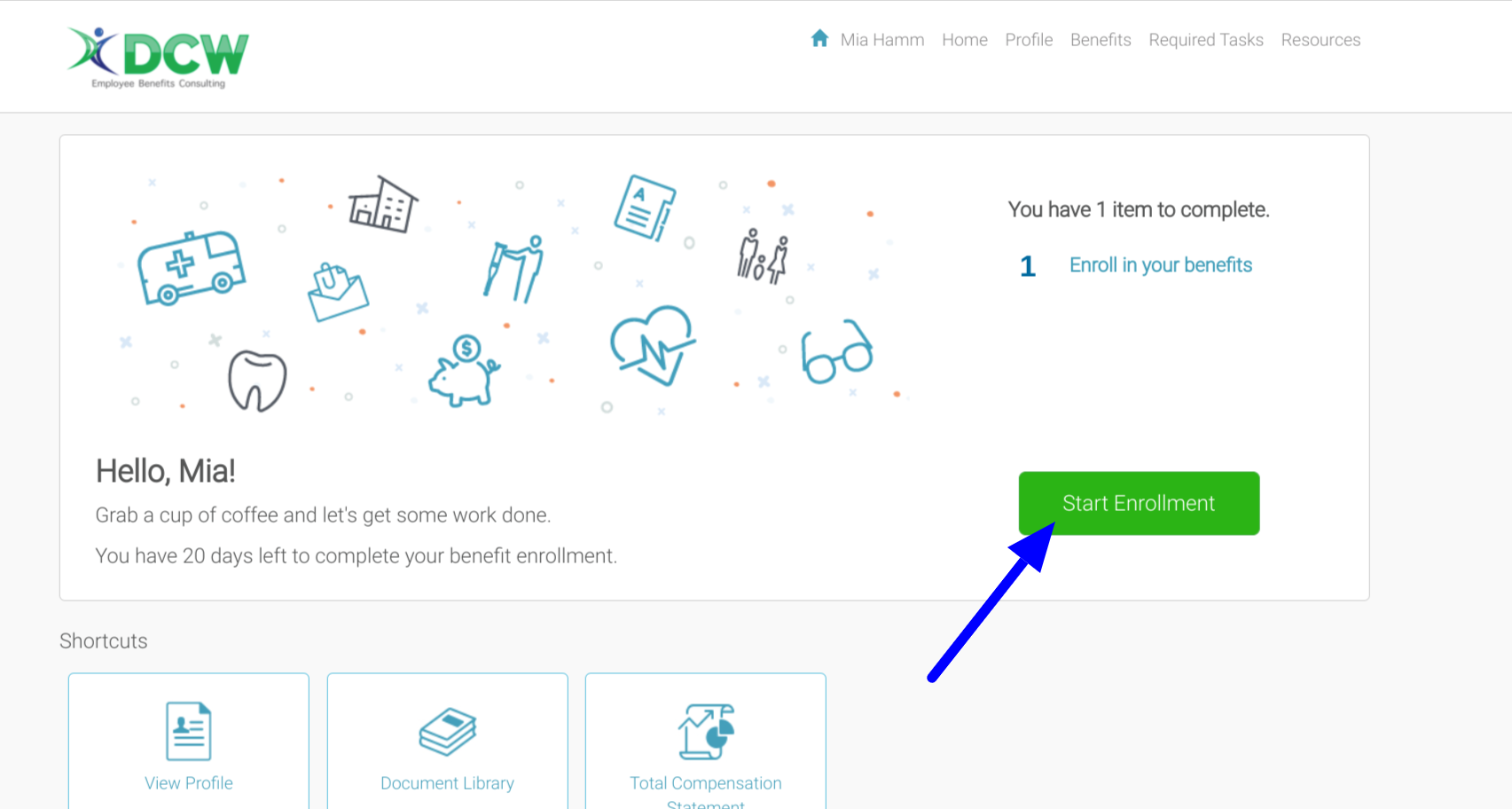Select the Mia Hamm user name
Image resolution: width=1512 pixels, height=809 pixels.
881,40
